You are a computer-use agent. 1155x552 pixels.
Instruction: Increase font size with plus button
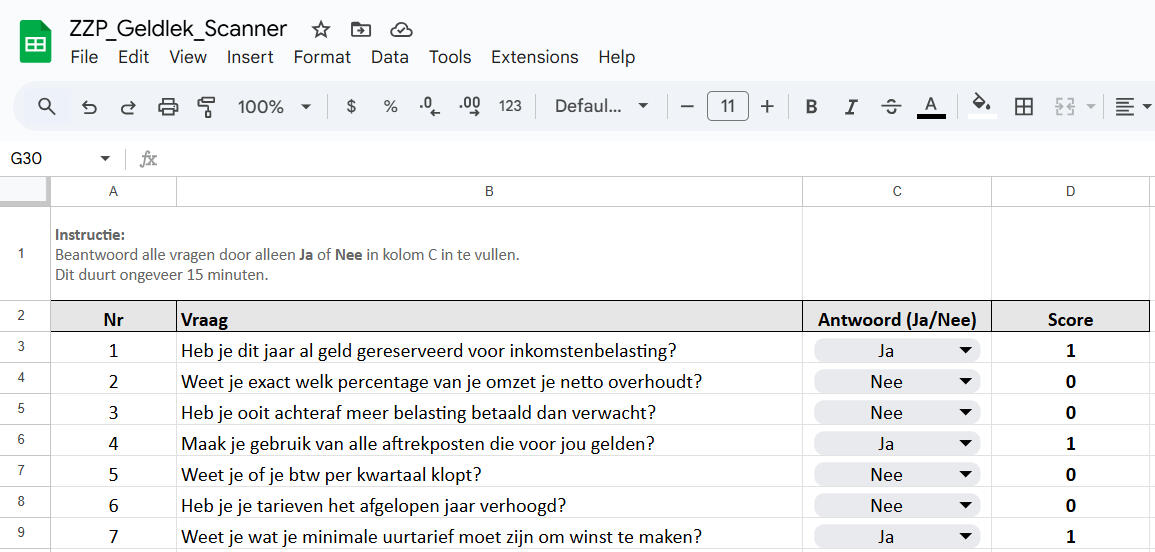pyautogui.click(x=767, y=107)
